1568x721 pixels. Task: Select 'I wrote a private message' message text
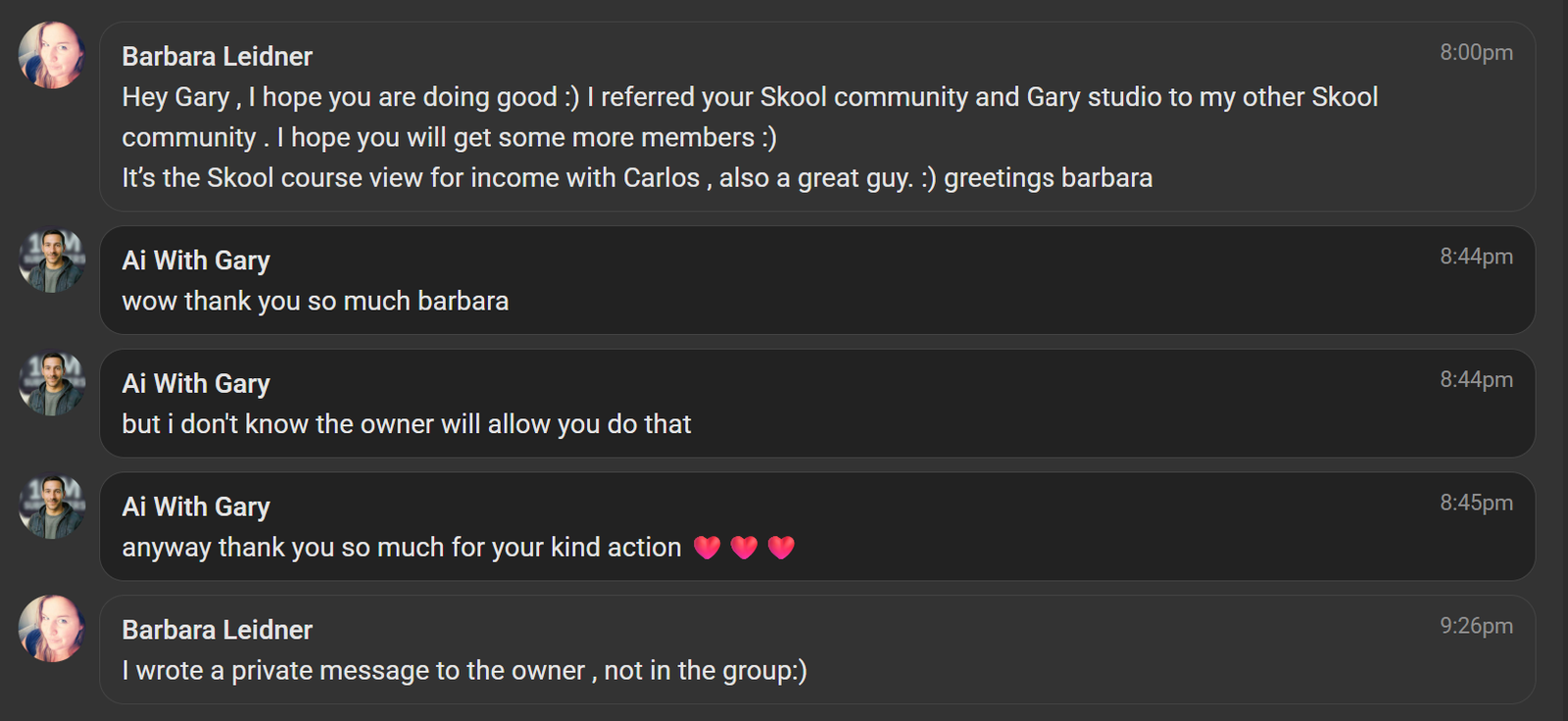(x=464, y=671)
